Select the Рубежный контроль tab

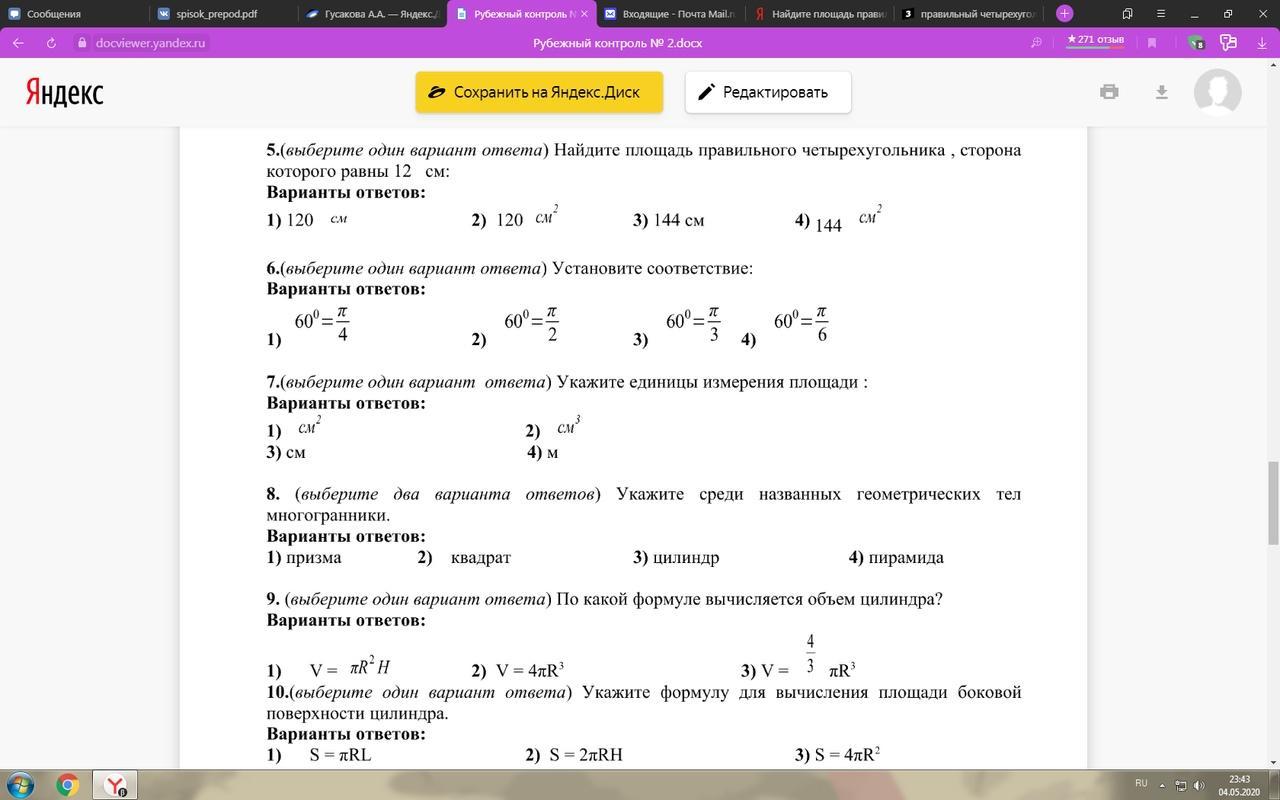[521, 14]
